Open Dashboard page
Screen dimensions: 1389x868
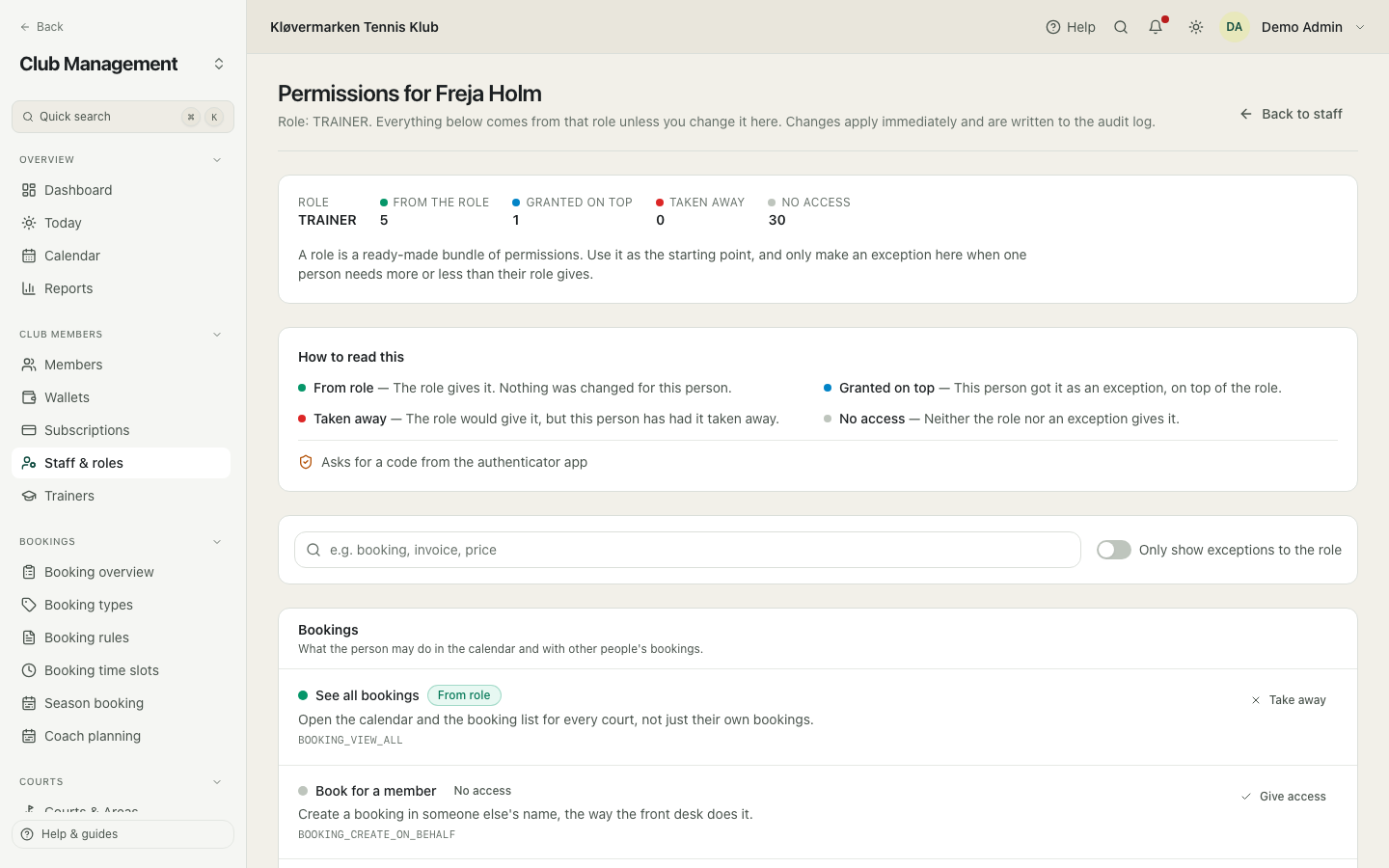pyautogui.click(x=121, y=190)
